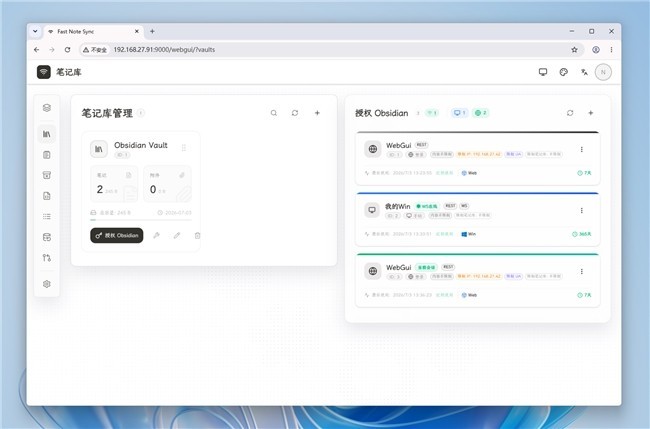Screen dimensions: 650x429
Task: Open the language translate icon in header
Action: tap(584, 72)
